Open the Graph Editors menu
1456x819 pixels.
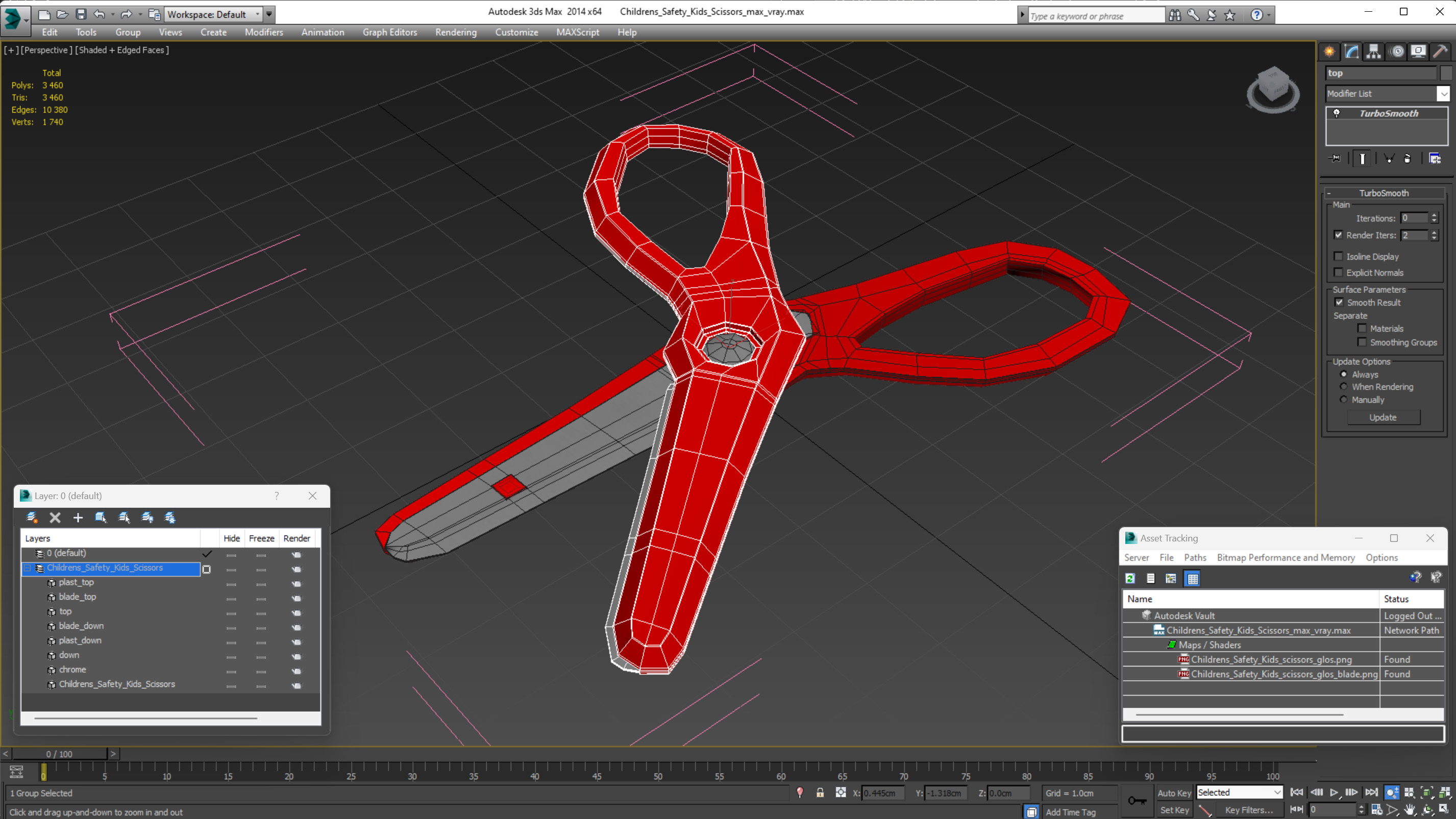click(389, 32)
